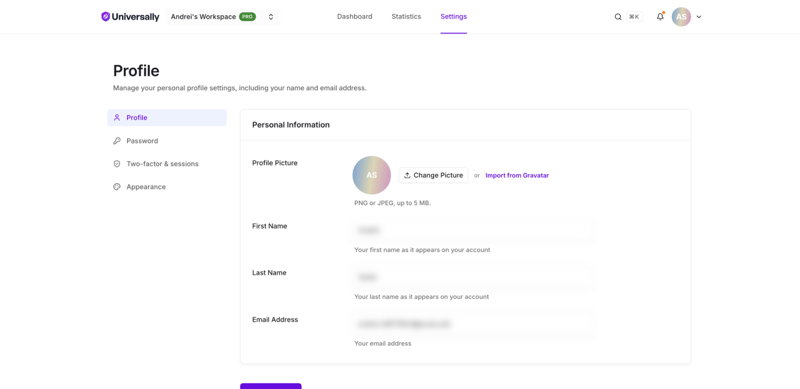Click the PRO badge
This screenshot has height=389, width=800.
247,17
